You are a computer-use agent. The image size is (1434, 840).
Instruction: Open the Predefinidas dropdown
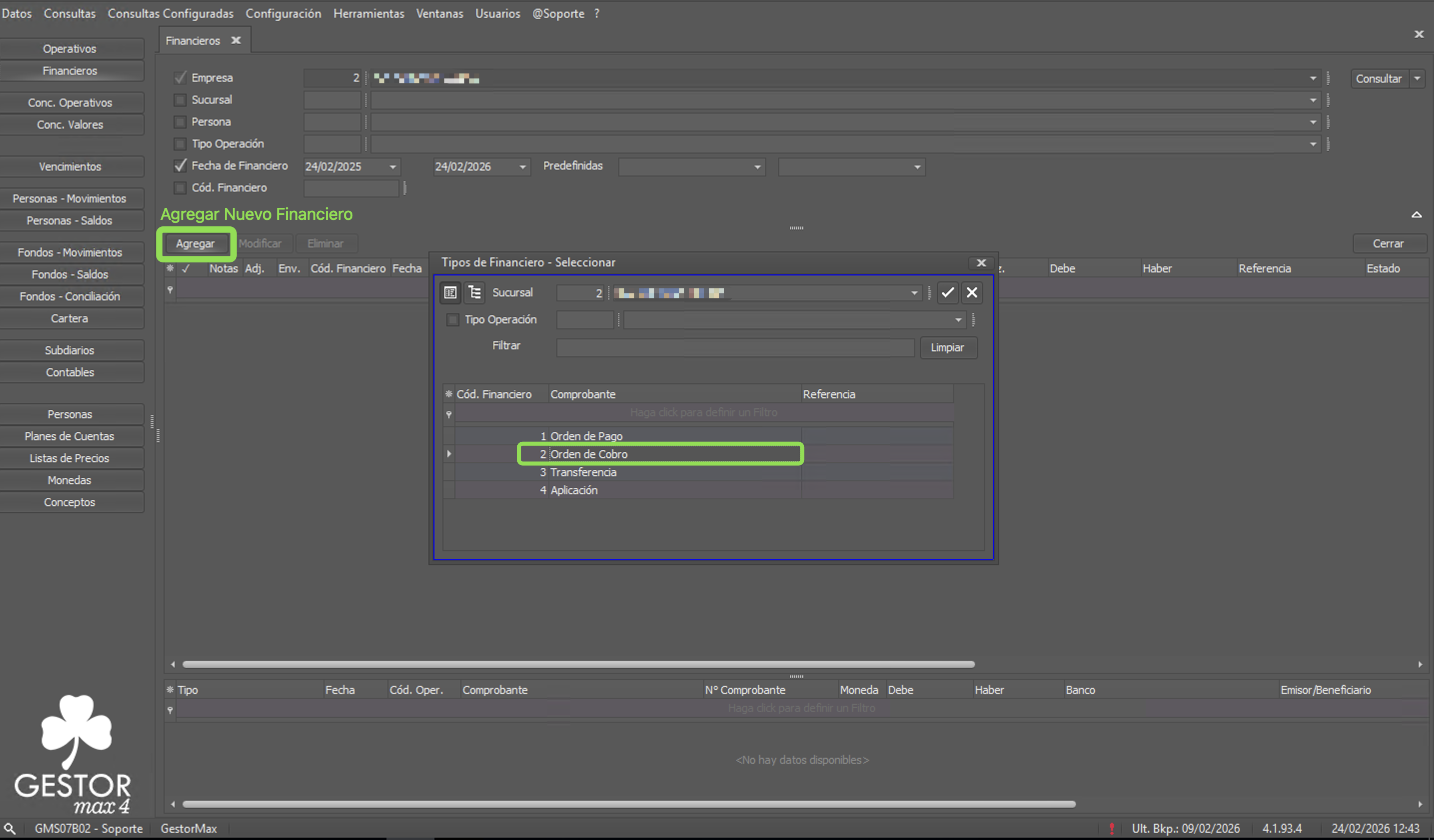pos(757,166)
